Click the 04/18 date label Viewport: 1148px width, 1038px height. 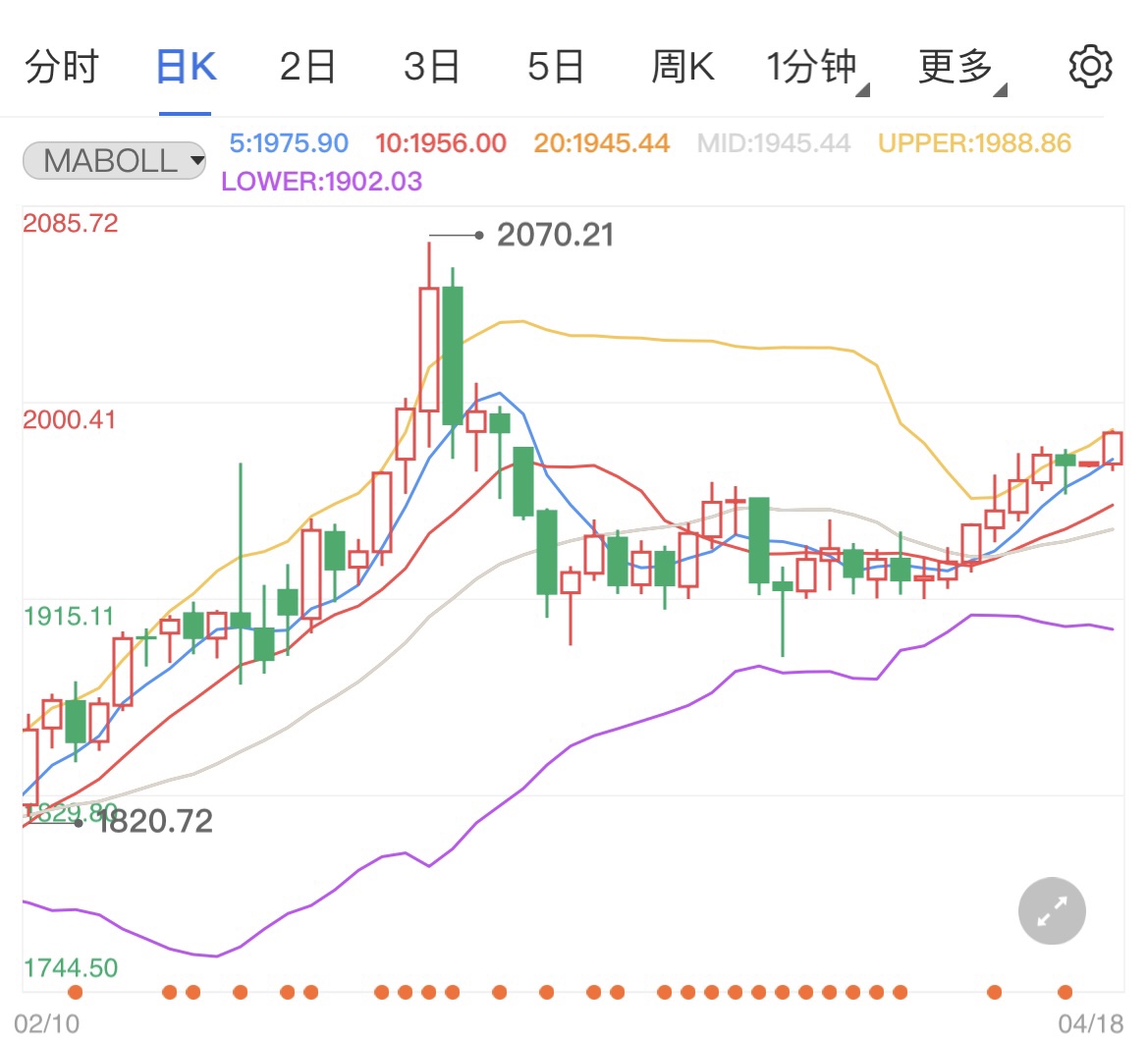[x=1090, y=1023]
